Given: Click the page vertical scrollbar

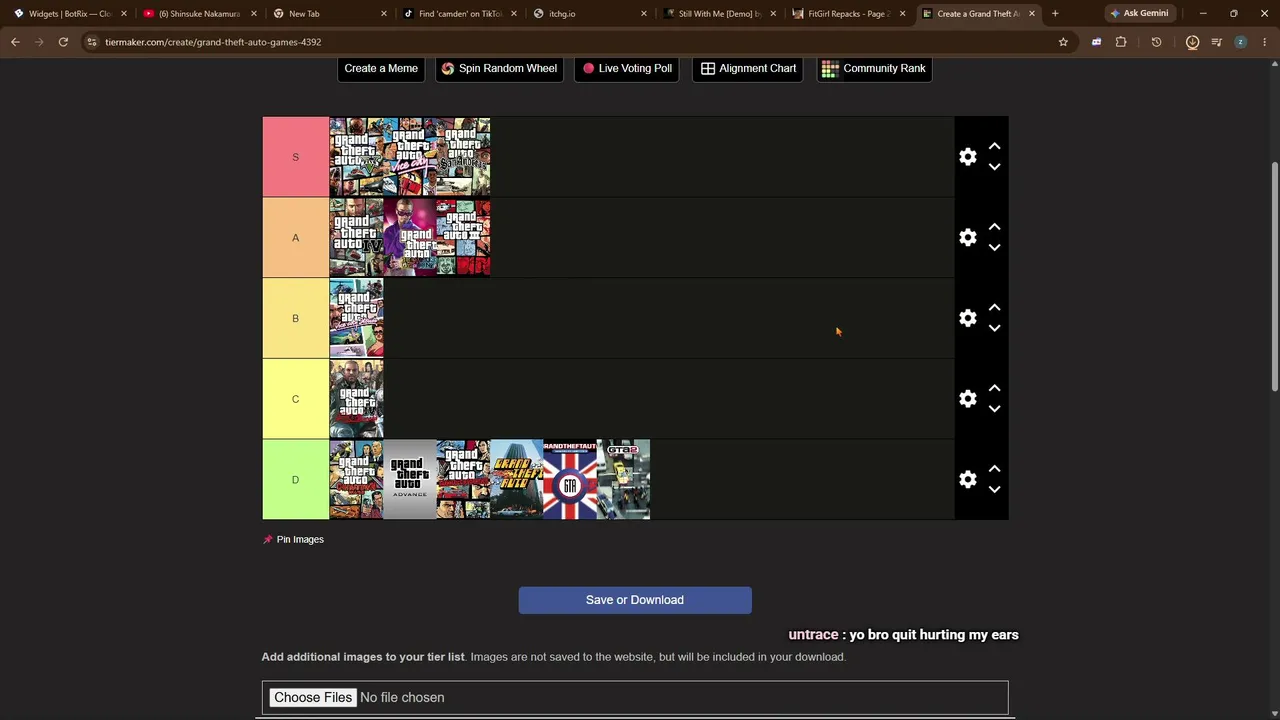Looking at the screenshot, I should tap(1275, 275).
